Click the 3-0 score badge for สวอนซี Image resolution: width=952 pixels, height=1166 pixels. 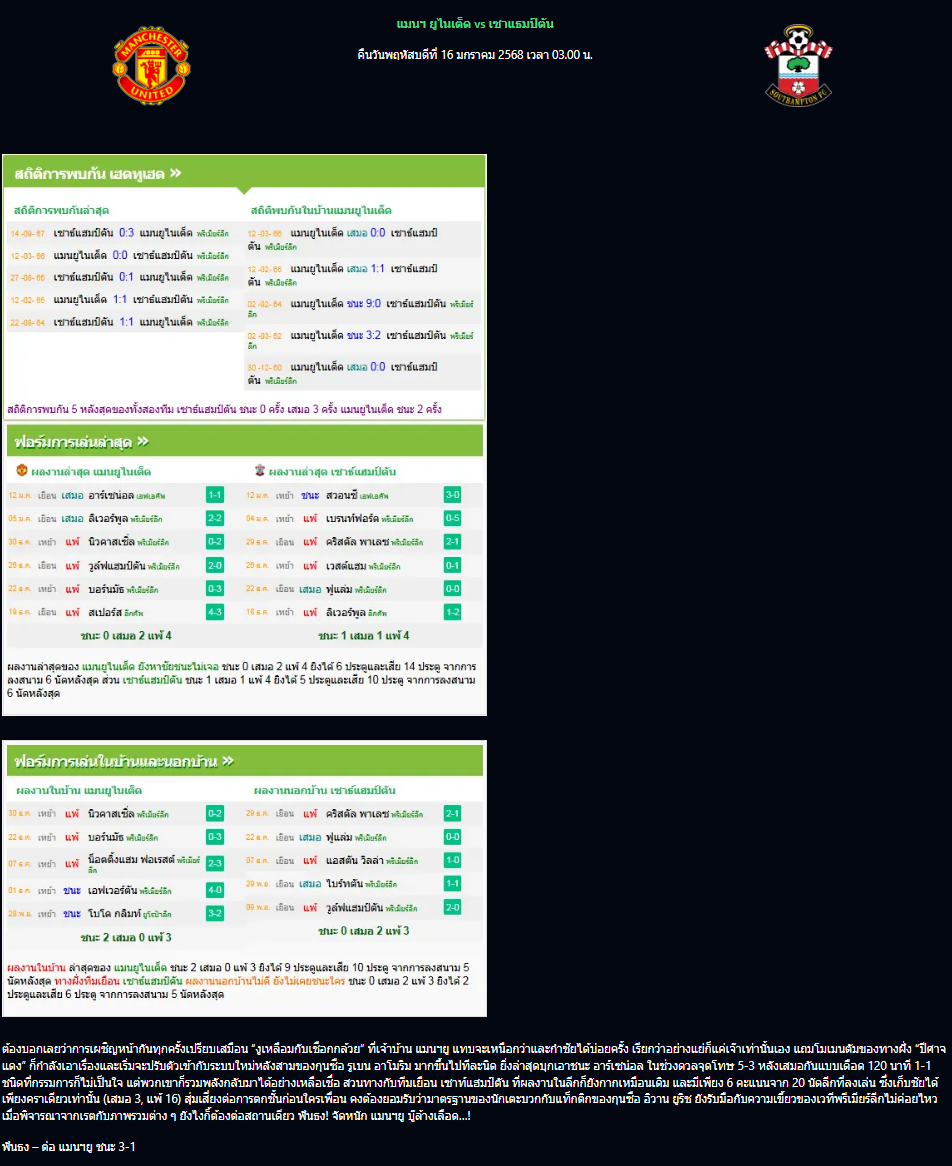pos(452,495)
